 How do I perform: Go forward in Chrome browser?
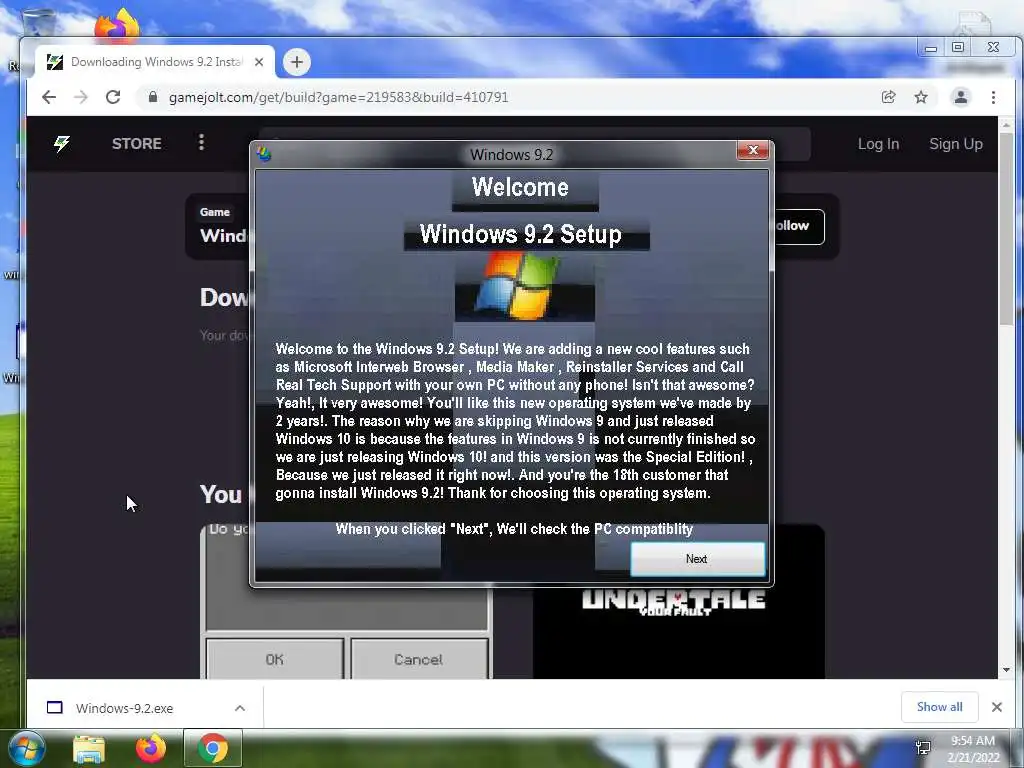point(81,97)
